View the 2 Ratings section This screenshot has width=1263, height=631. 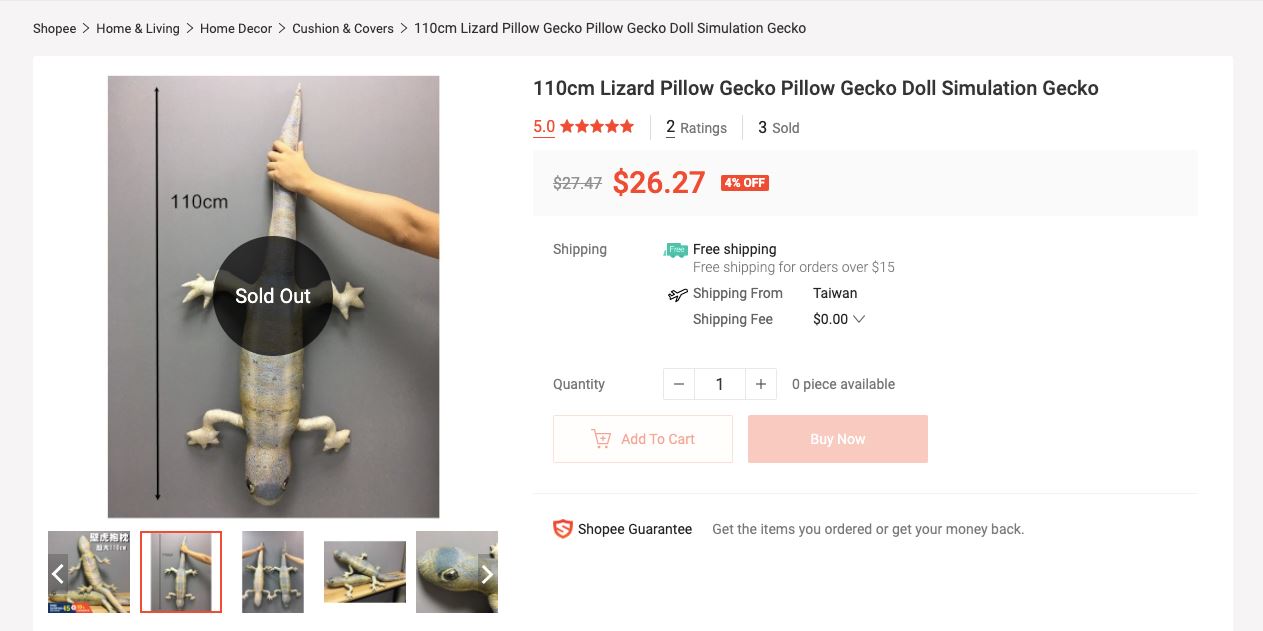[696, 128]
